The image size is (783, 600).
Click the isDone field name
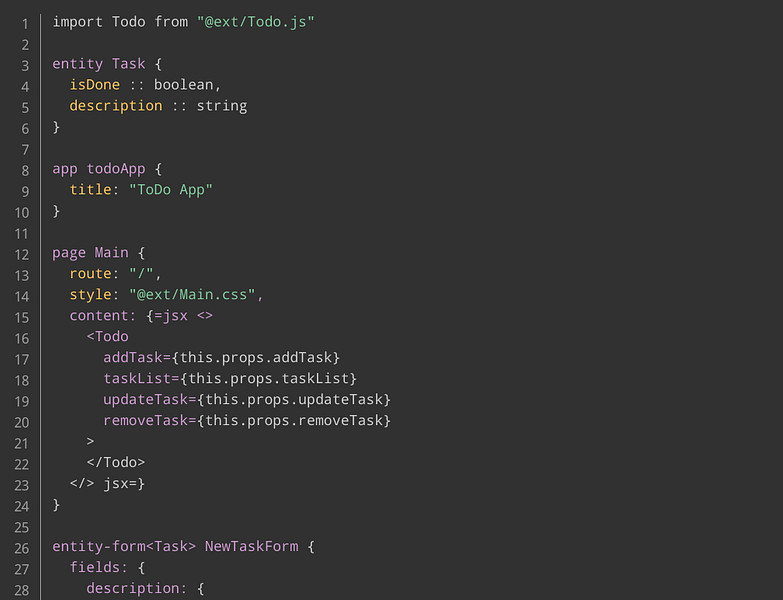coord(94,85)
